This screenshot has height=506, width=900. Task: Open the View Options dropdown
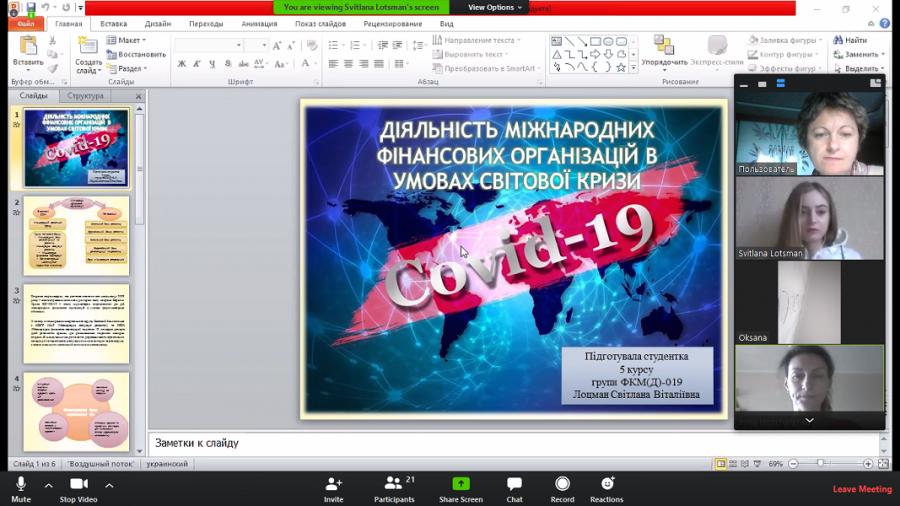(x=495, y=7)
